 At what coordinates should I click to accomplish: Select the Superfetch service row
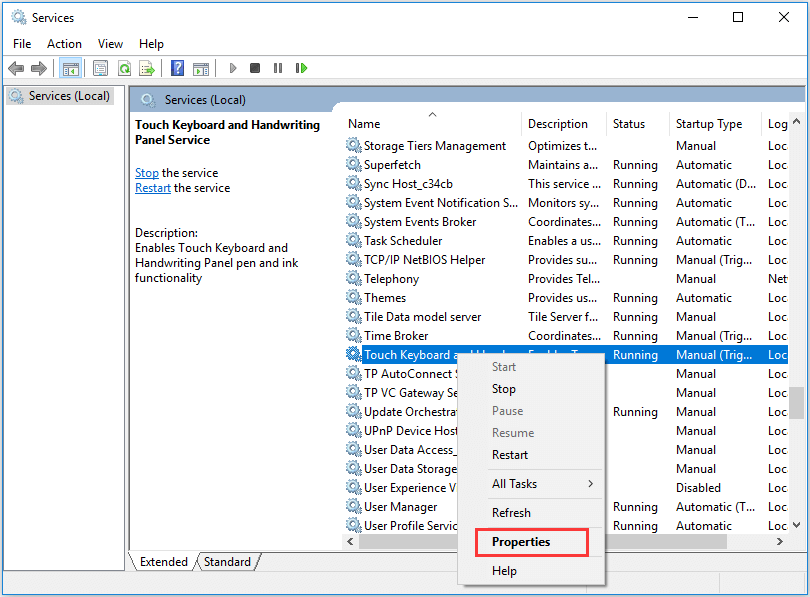566,165
